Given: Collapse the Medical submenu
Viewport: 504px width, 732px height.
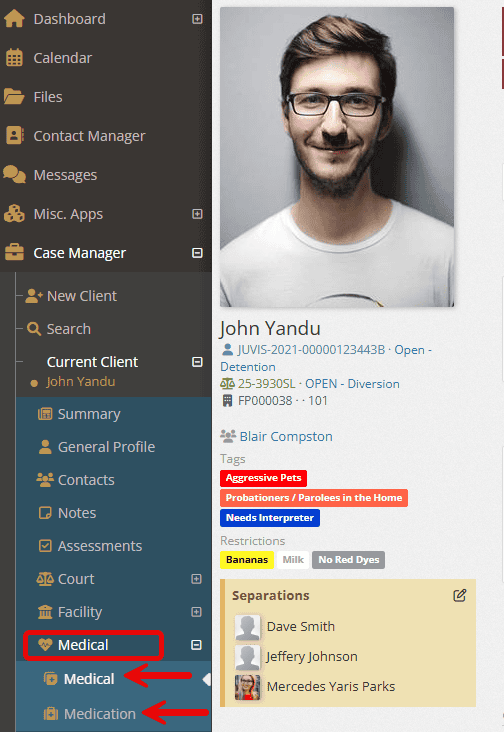Looking at the screenshot, I should [x=196, y=645].
